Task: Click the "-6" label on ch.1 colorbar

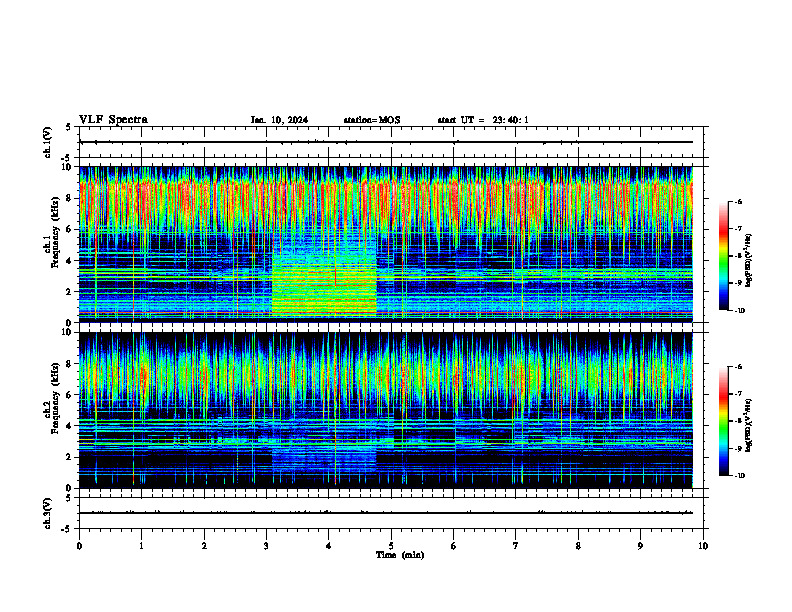Action: tap(738, 201)
